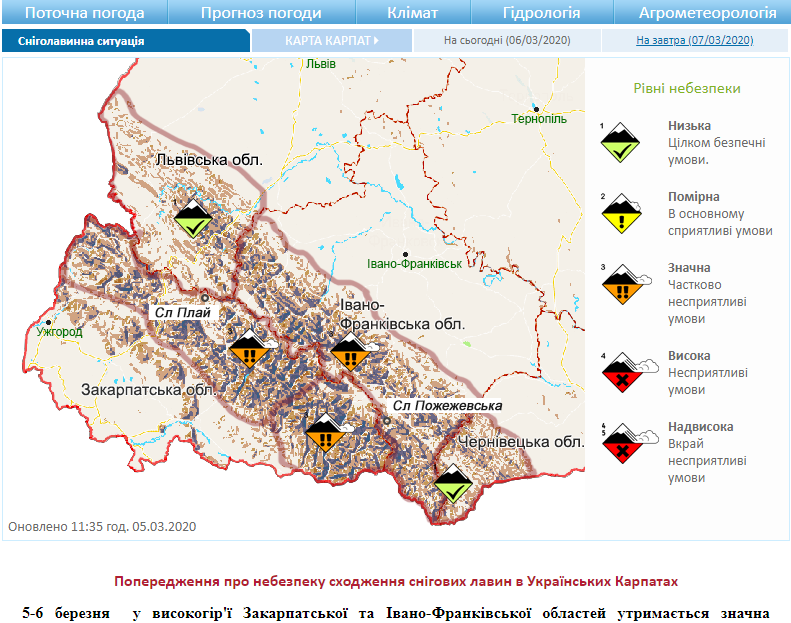This screenshot has height=623, width=791.
Task: Open the Прогноз погоди menu
Action: point(261,13)
